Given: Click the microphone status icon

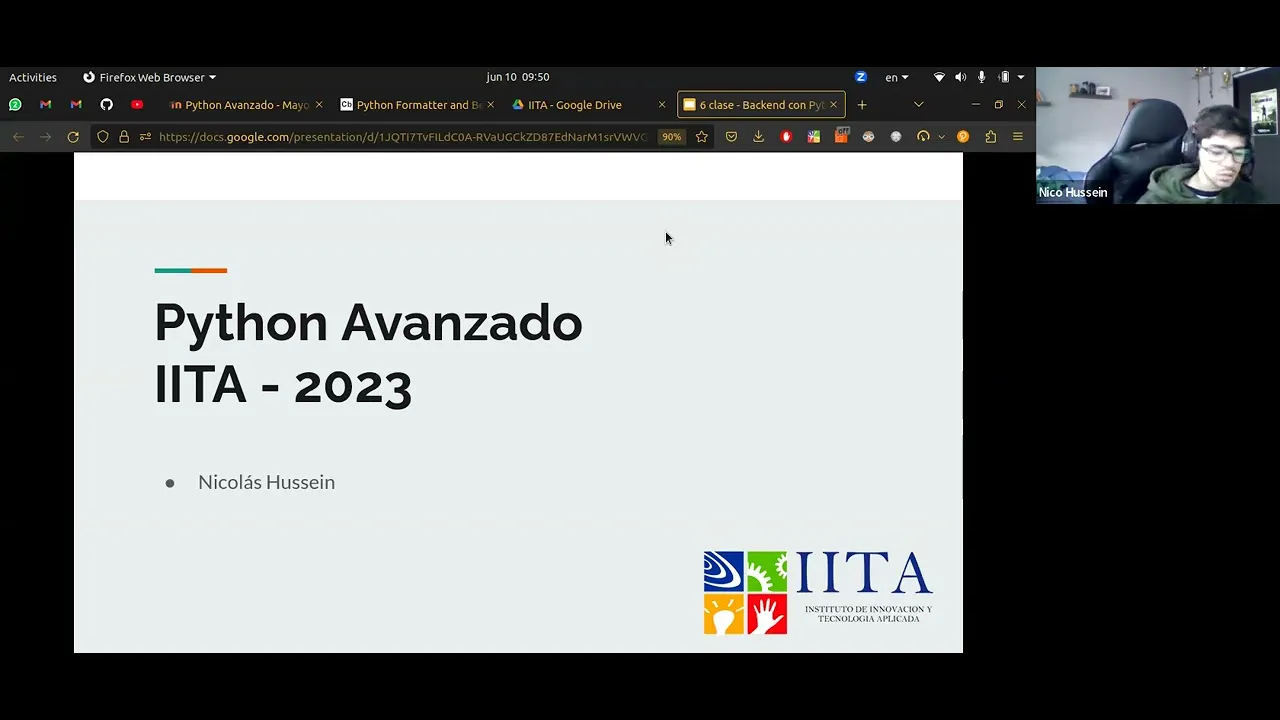Looking at the screenshot, I should click(x=982, y=77).
